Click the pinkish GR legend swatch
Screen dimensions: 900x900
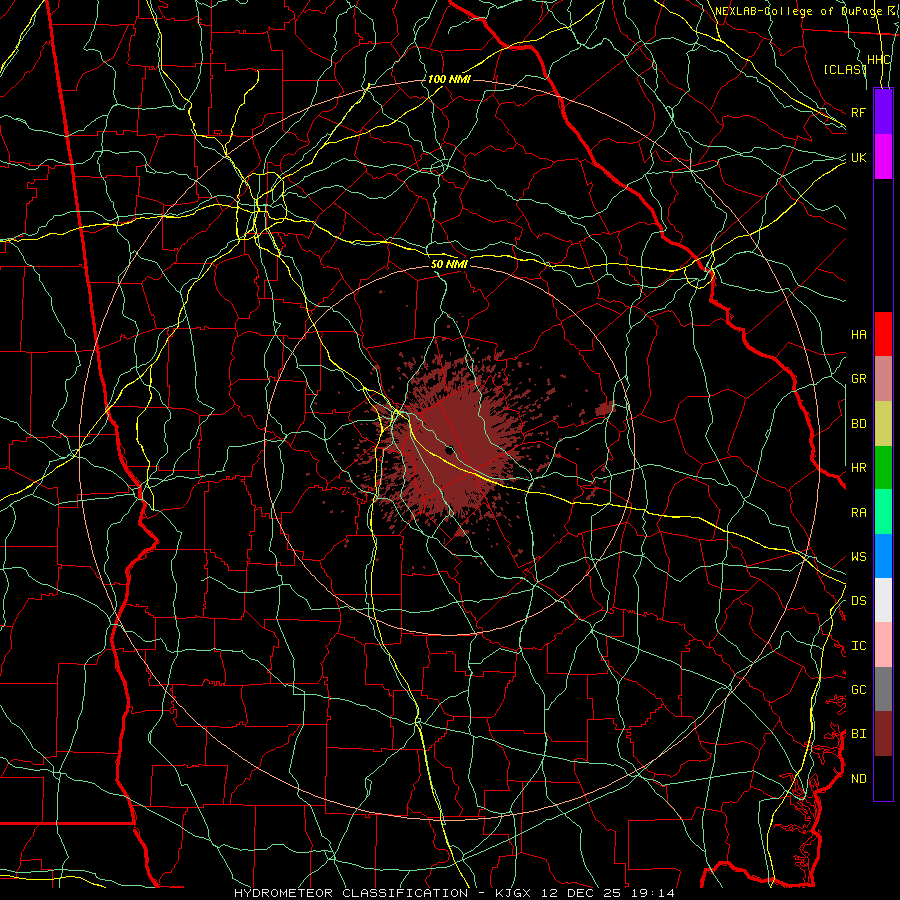883,379
